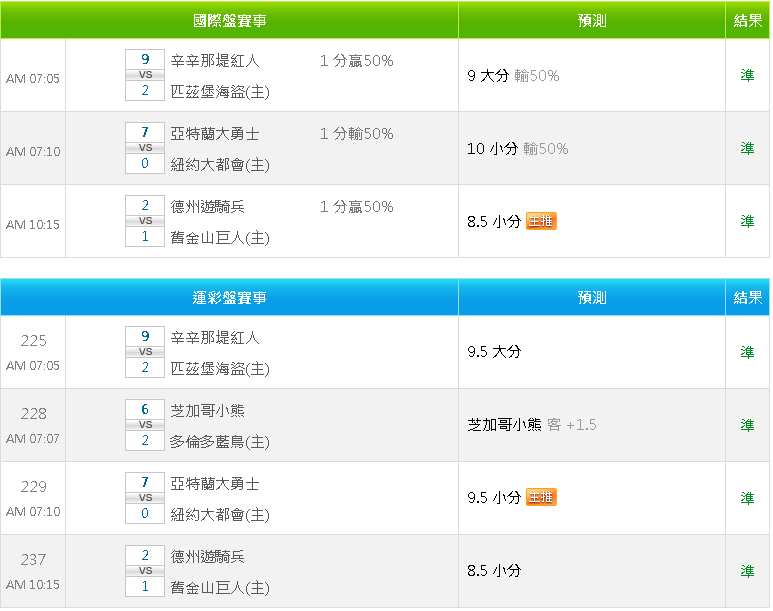This screenshot has height=611, width=773.
Task: Select 匹茲堡海盜(主) in the 運彩盤 table
Action: (220, 369)
